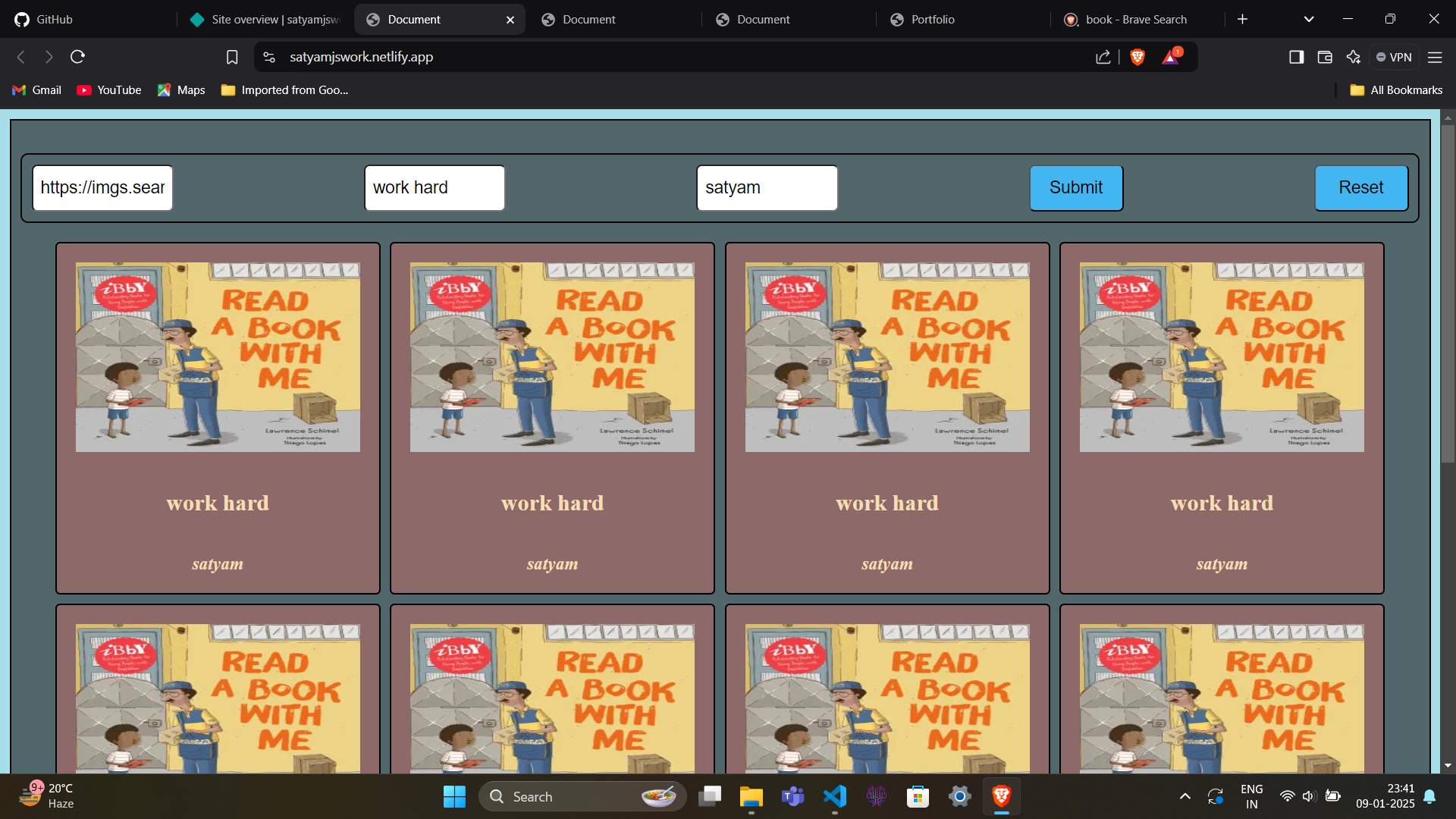The height and width of the screenshot is (819, 1456).
Task: Toggle the browser sidebar panel icon
Action: tap(1296, 57)
